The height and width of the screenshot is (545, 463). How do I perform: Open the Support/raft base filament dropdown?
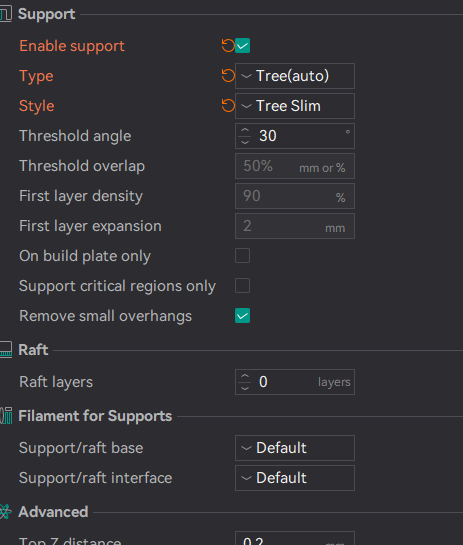click(x=295, y=448)
